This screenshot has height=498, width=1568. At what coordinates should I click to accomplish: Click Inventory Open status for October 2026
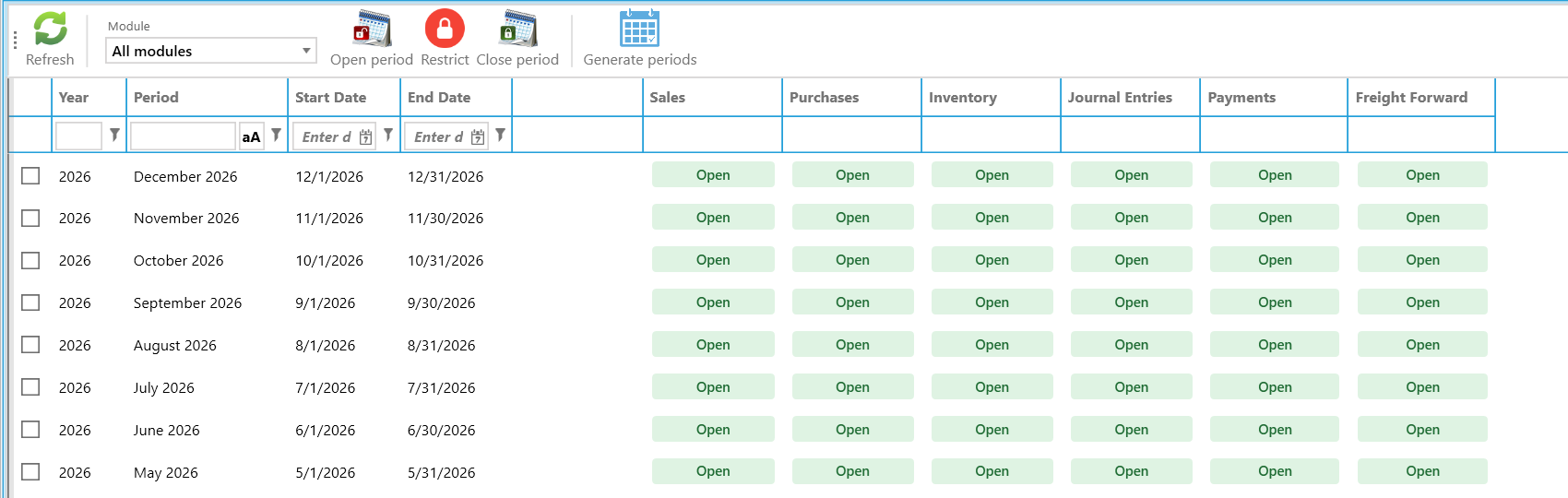pyautogui.click(x=992, y=260)
